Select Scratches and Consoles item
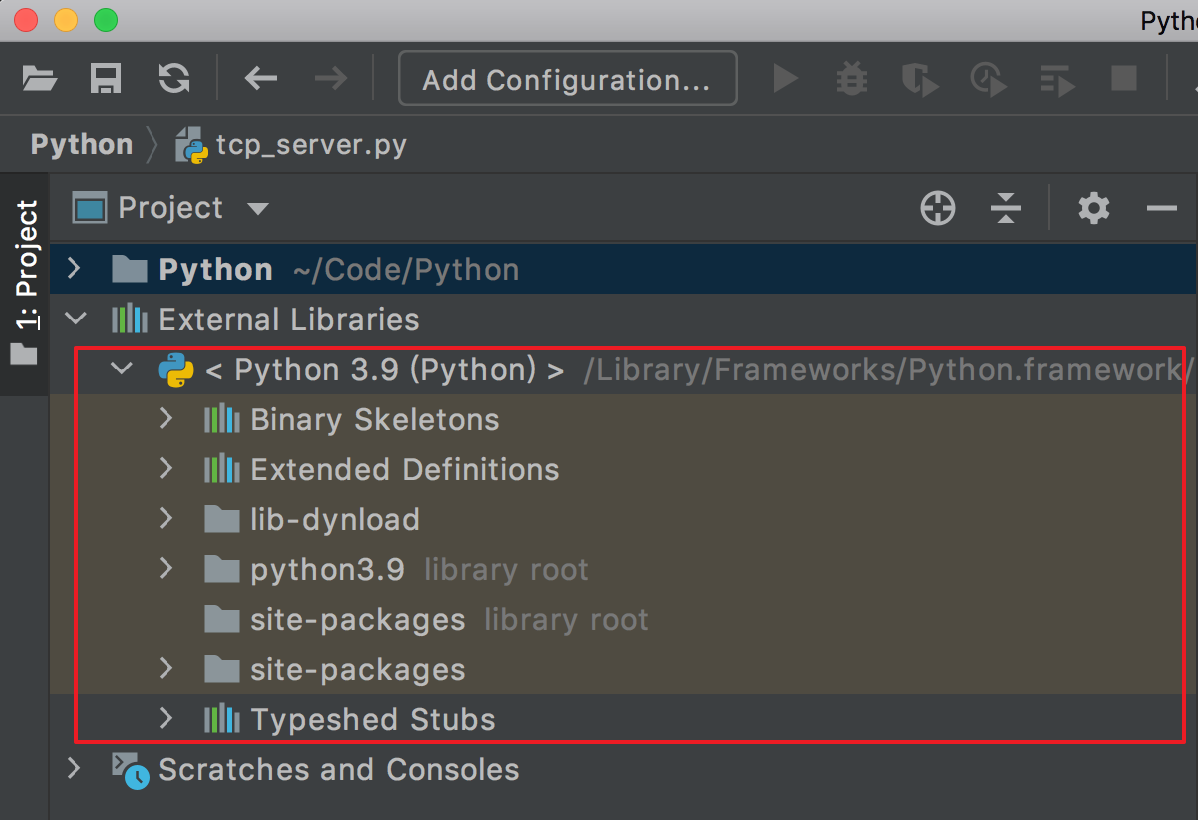Screen dimensions: 1198x820 (x=338, y=769)
